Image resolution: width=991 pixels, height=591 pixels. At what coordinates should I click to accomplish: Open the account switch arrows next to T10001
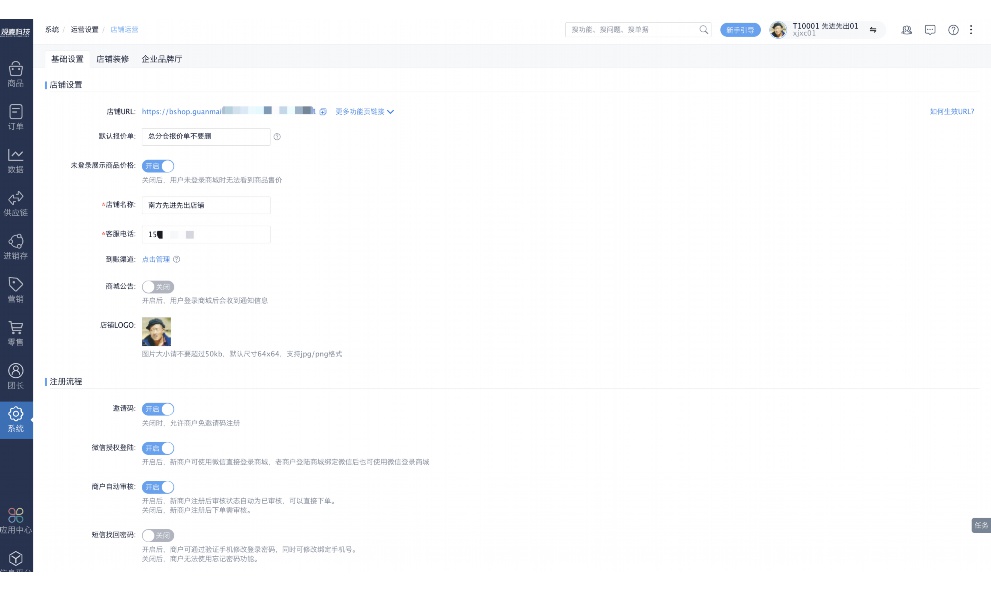(873, 30)
